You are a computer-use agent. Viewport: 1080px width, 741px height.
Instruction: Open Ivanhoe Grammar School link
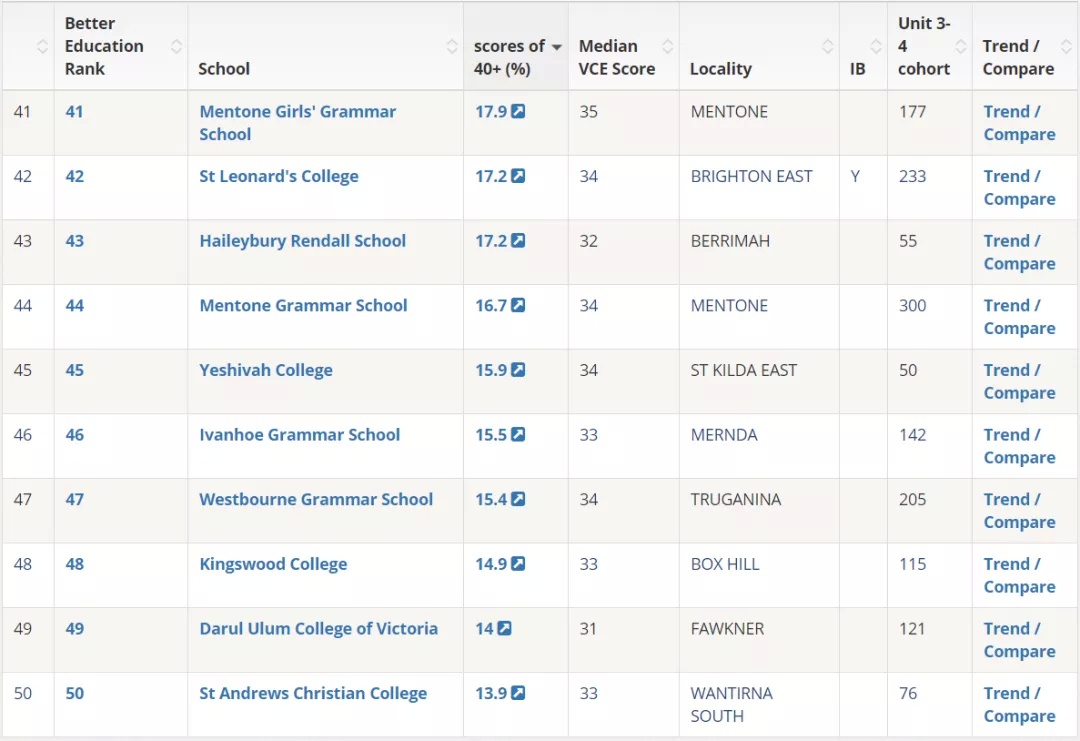tap(300, 435)
